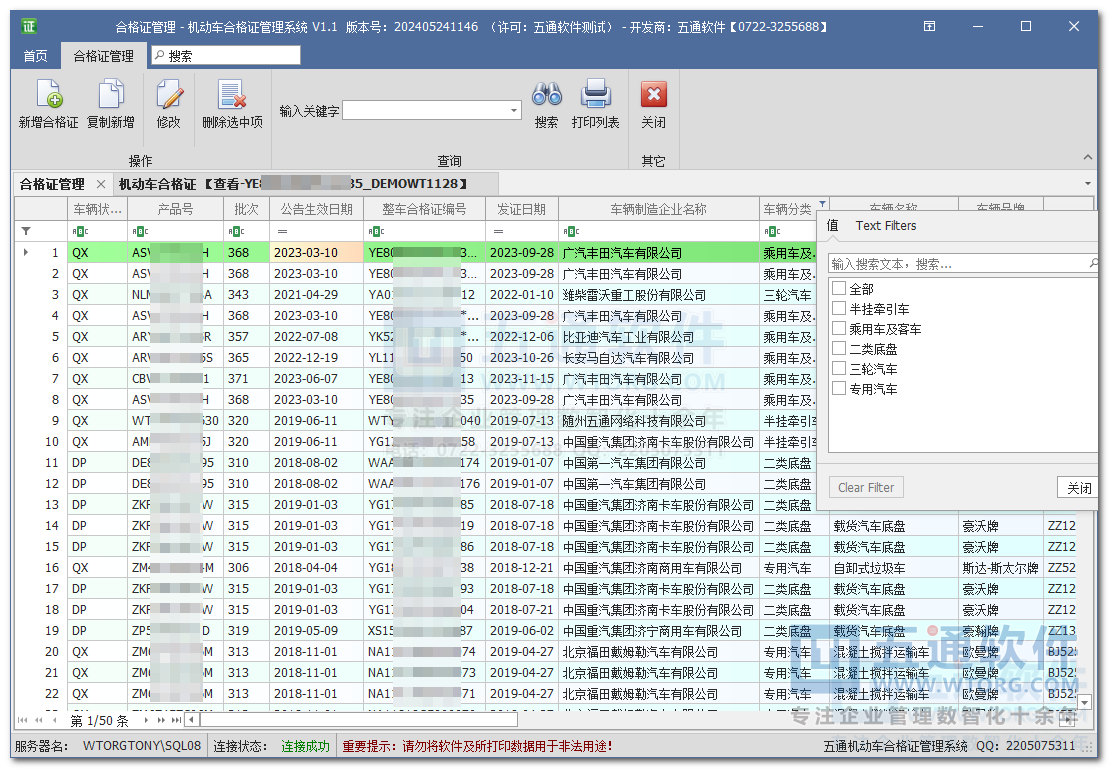Viewport: 1109px width, 769px height.
Task: Open the document tab list dropdown arrow
Action: (1087, 185)
